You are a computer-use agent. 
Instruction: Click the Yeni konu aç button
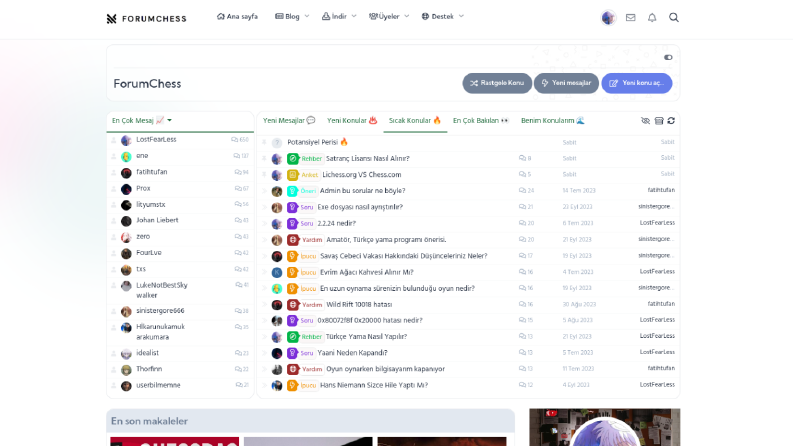[637, 83]
